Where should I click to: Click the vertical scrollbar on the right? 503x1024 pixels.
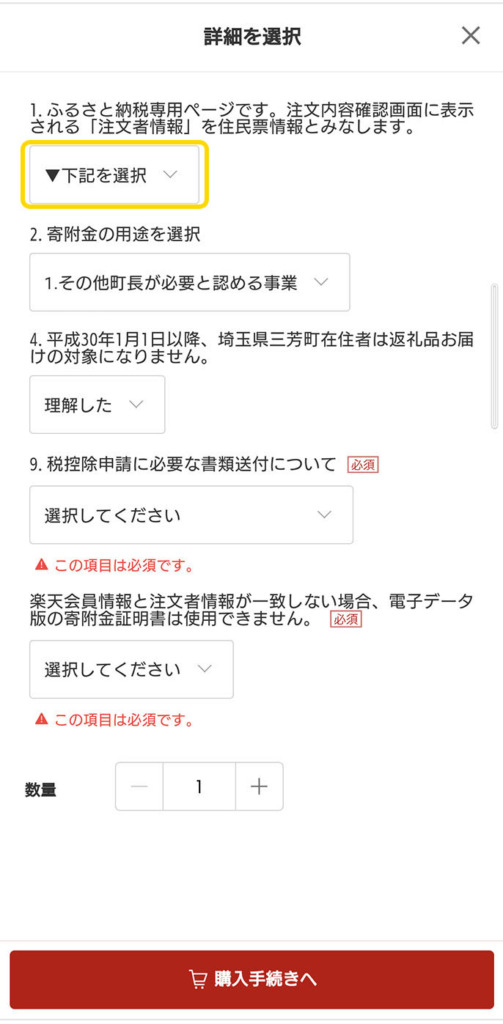point(495,356)
